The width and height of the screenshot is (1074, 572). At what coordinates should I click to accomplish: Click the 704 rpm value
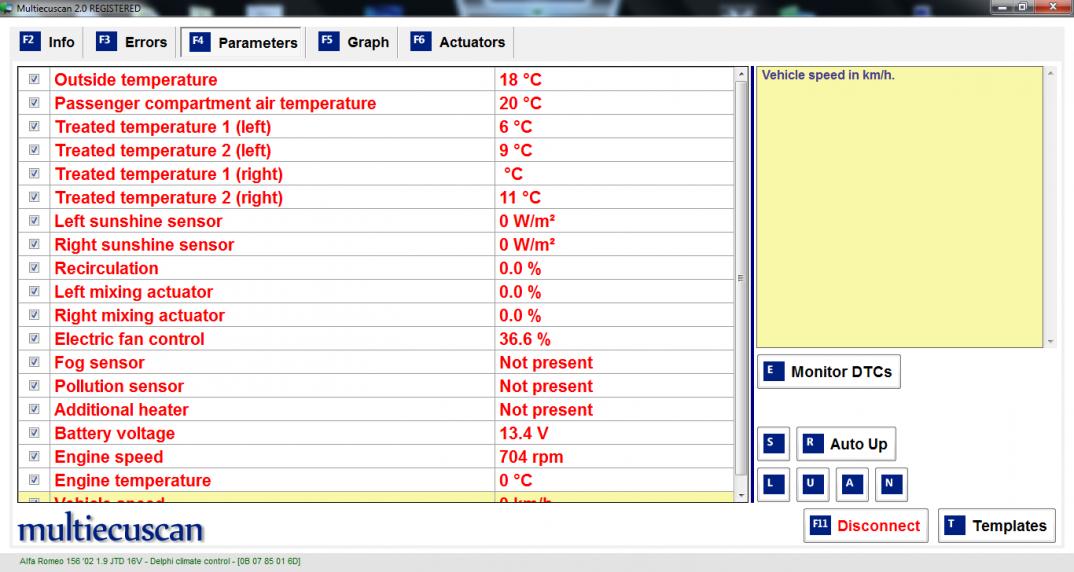point(531,457)
